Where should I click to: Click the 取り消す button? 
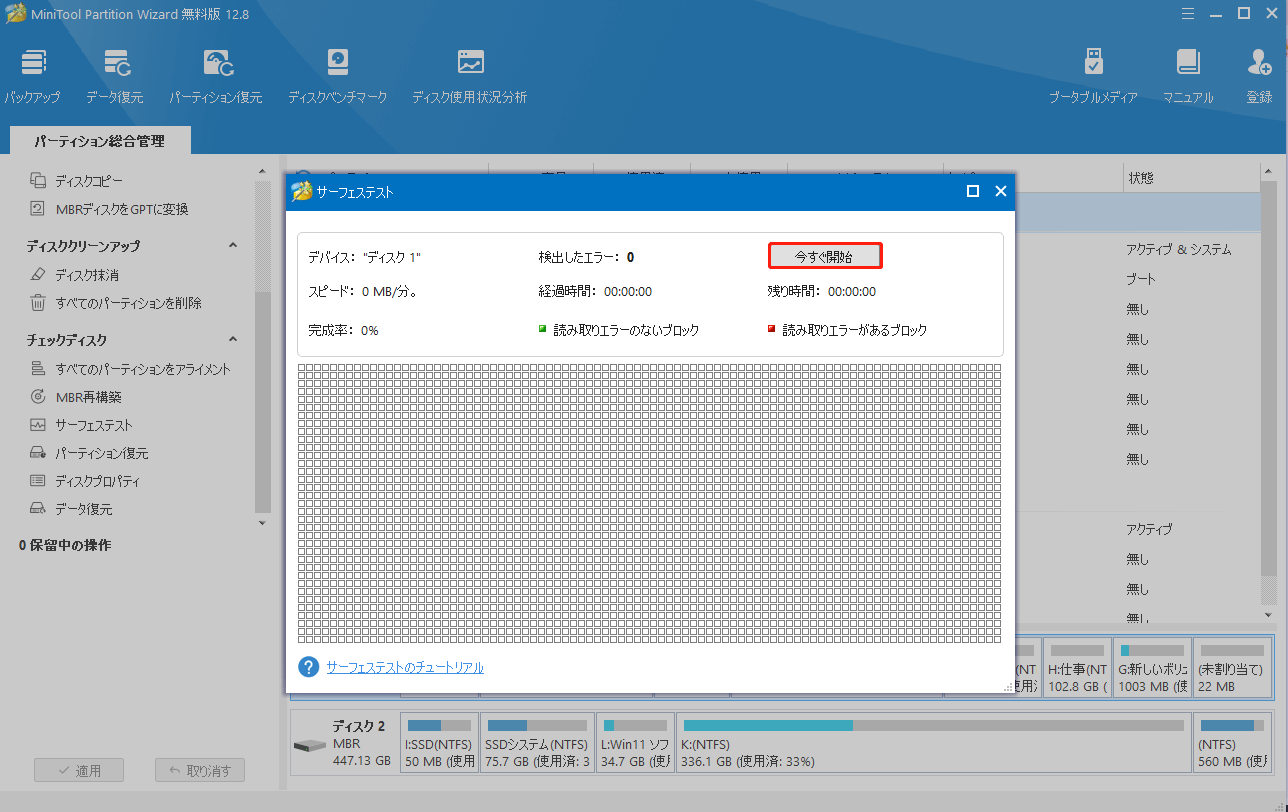click(200, 770)
